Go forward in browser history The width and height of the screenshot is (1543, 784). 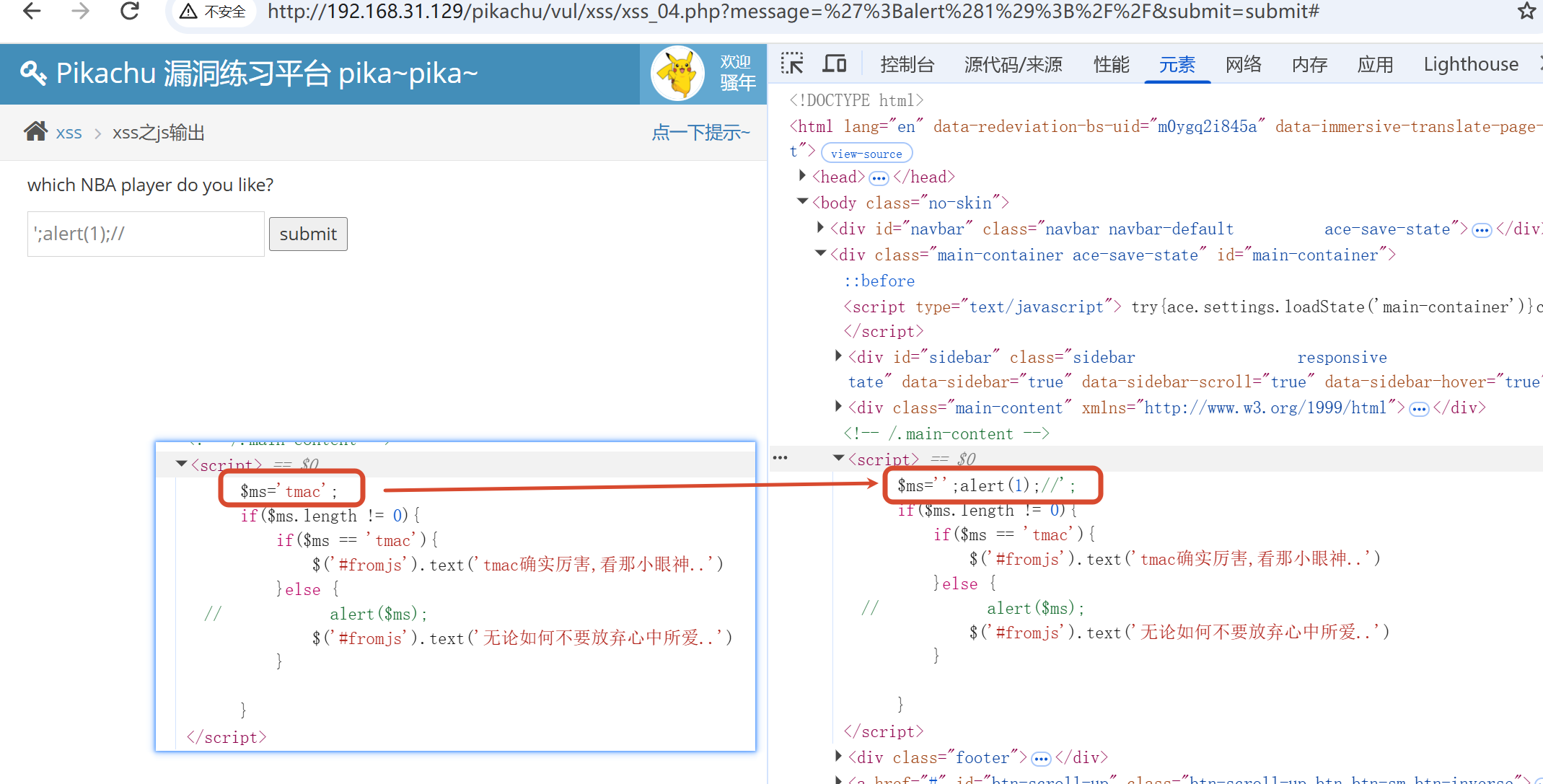click(x=80, y=11)
